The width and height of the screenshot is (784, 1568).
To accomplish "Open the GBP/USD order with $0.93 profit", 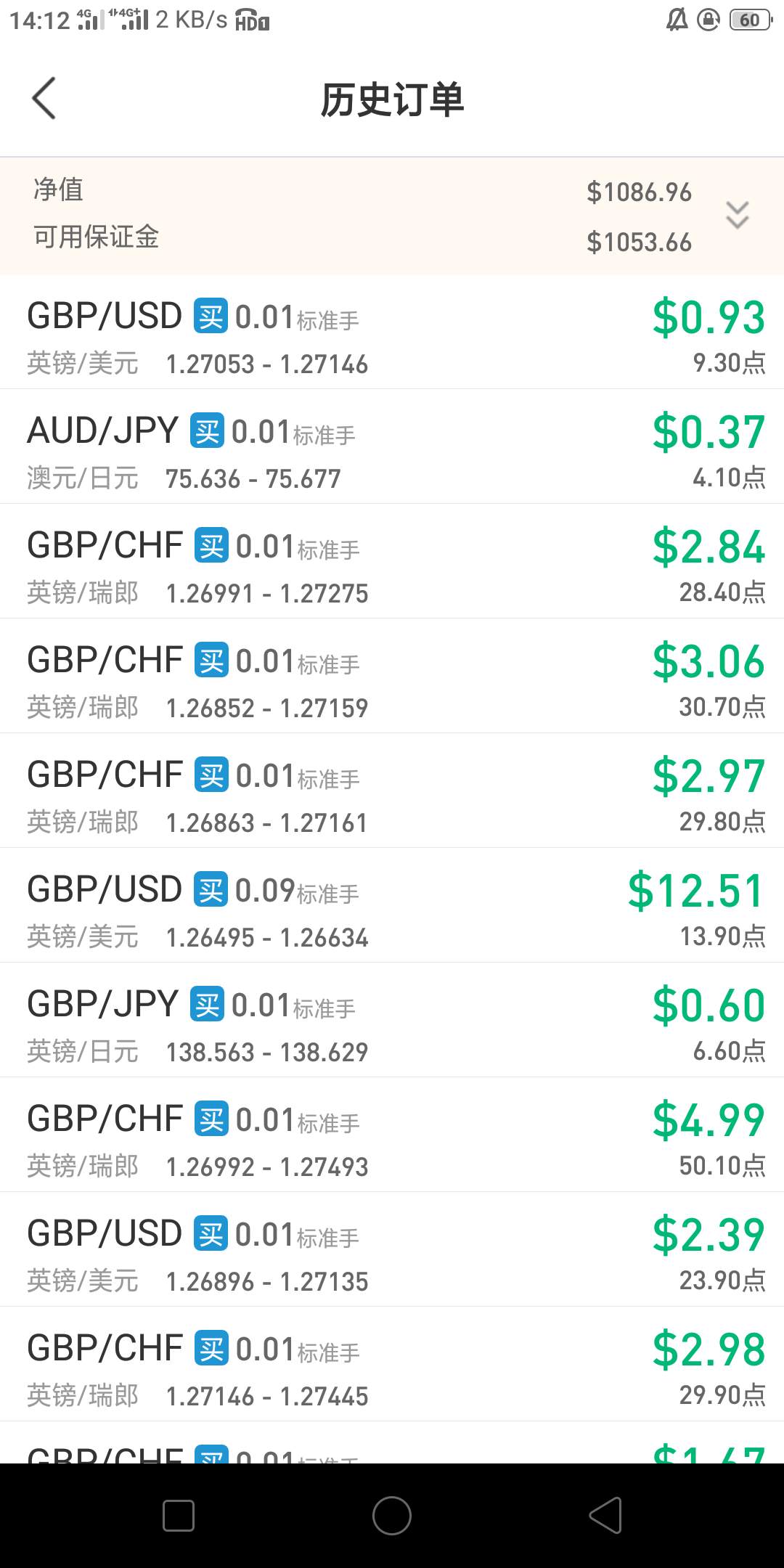I will tap(392, 332).
